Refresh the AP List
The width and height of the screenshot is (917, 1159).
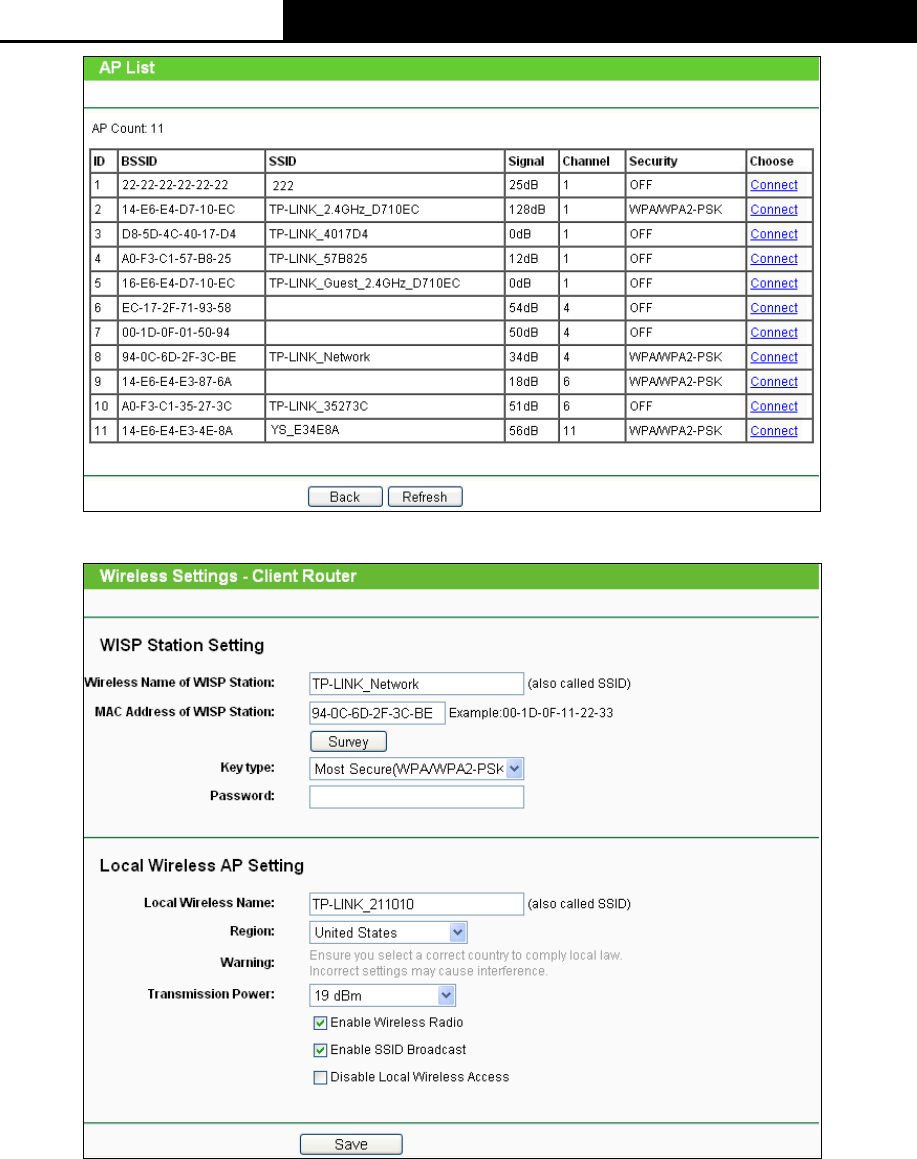(425, 497)
